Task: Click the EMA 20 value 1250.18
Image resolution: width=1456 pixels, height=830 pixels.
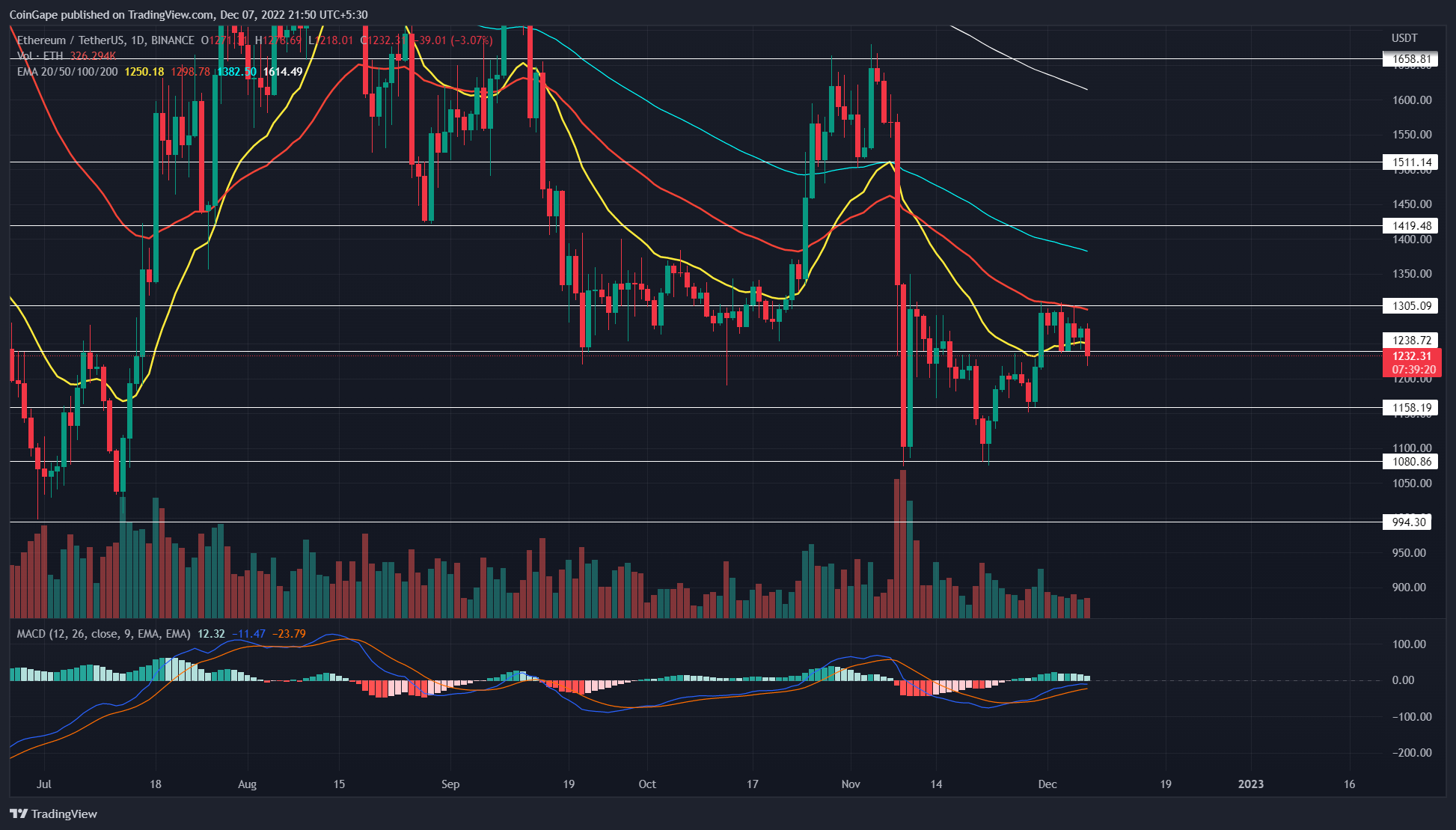Action: tap(144, 72)
